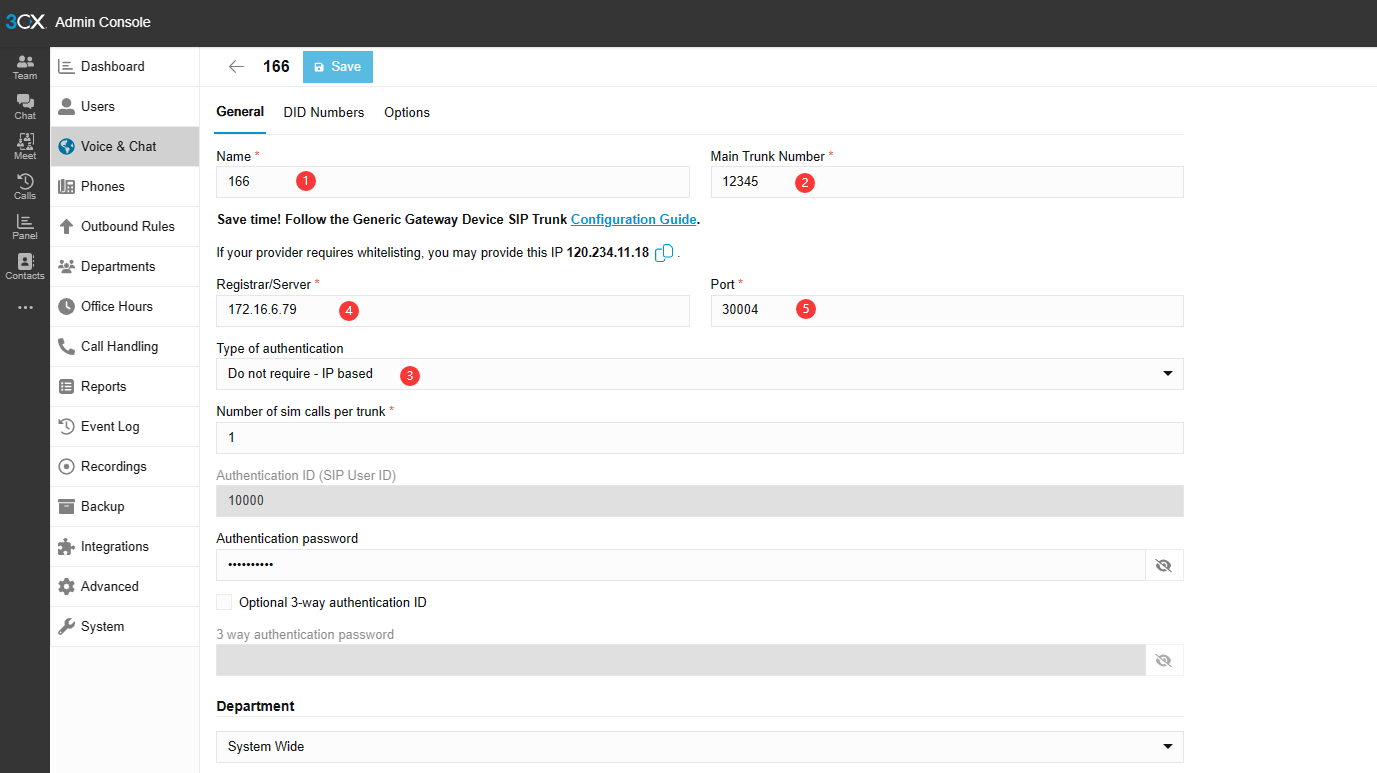Select Voice & Chat in the sidebar
This screenshot has width=1377, height=773.
[x=125, y=147]
